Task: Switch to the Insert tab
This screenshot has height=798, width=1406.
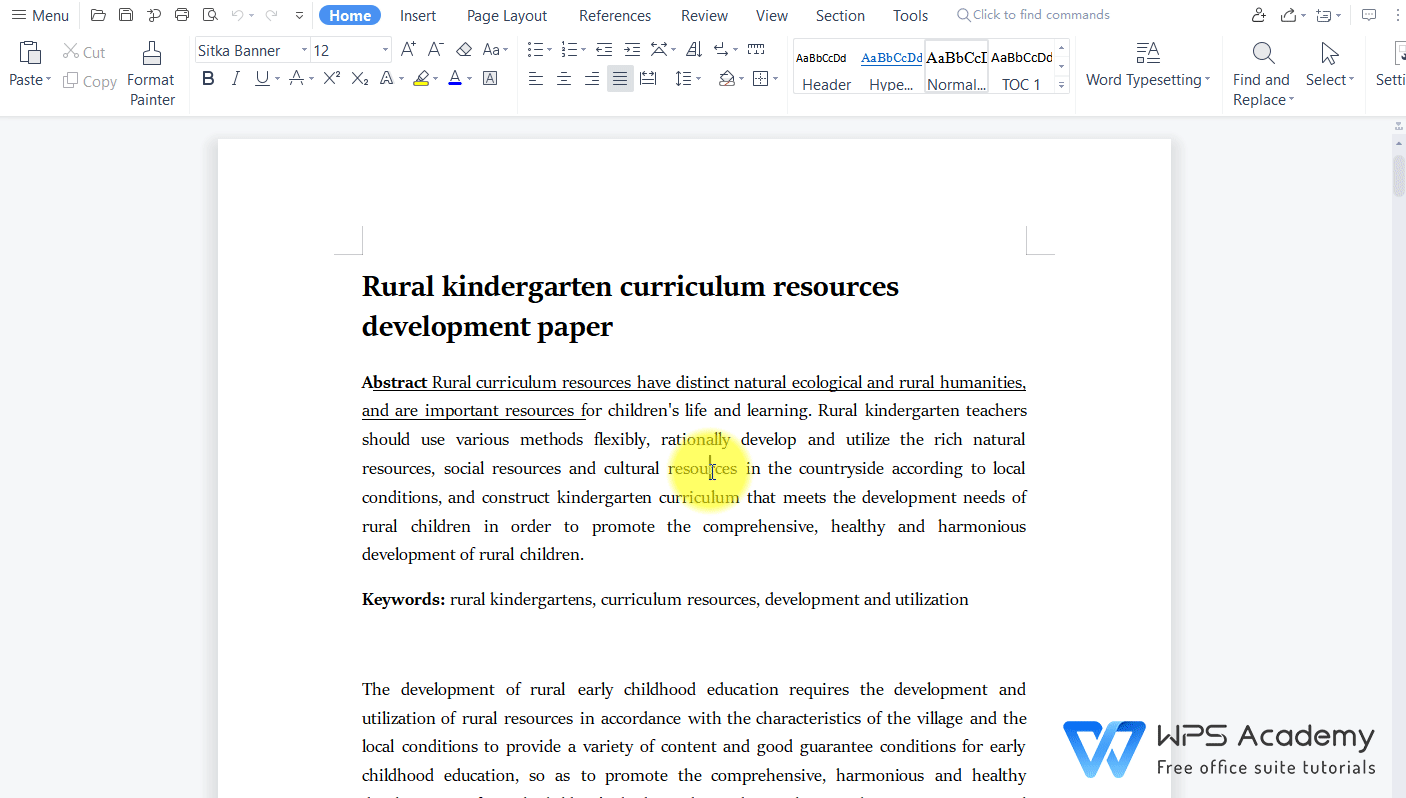Action: pos(418,15)
